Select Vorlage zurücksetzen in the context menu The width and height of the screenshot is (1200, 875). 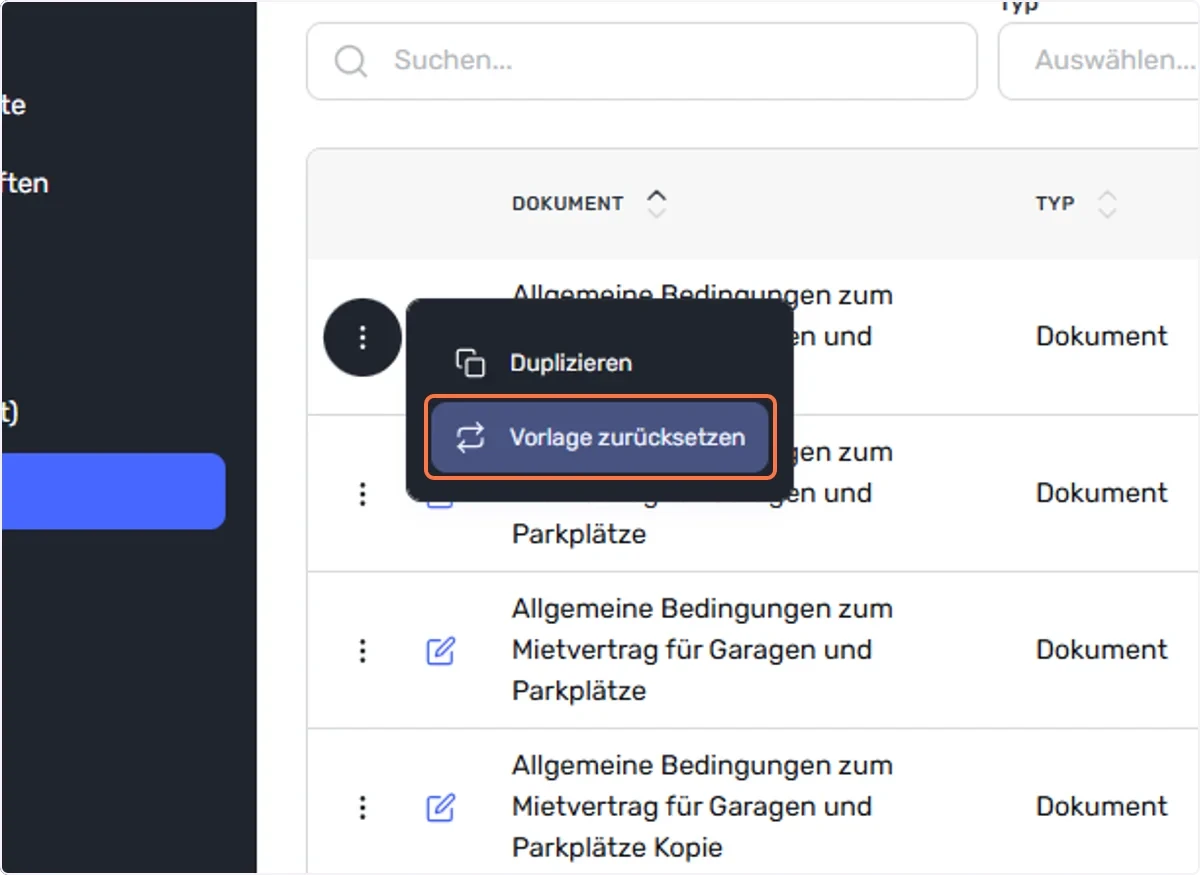(599, 437)
